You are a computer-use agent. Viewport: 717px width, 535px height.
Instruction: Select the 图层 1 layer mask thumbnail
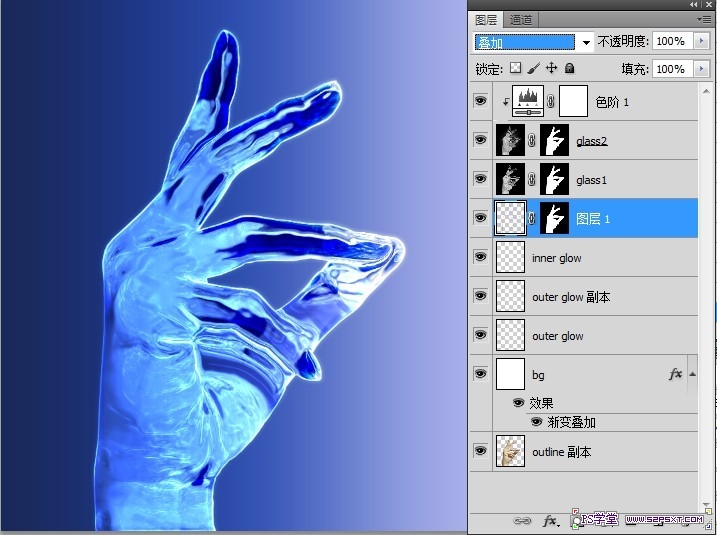click(x=555, y=218)
